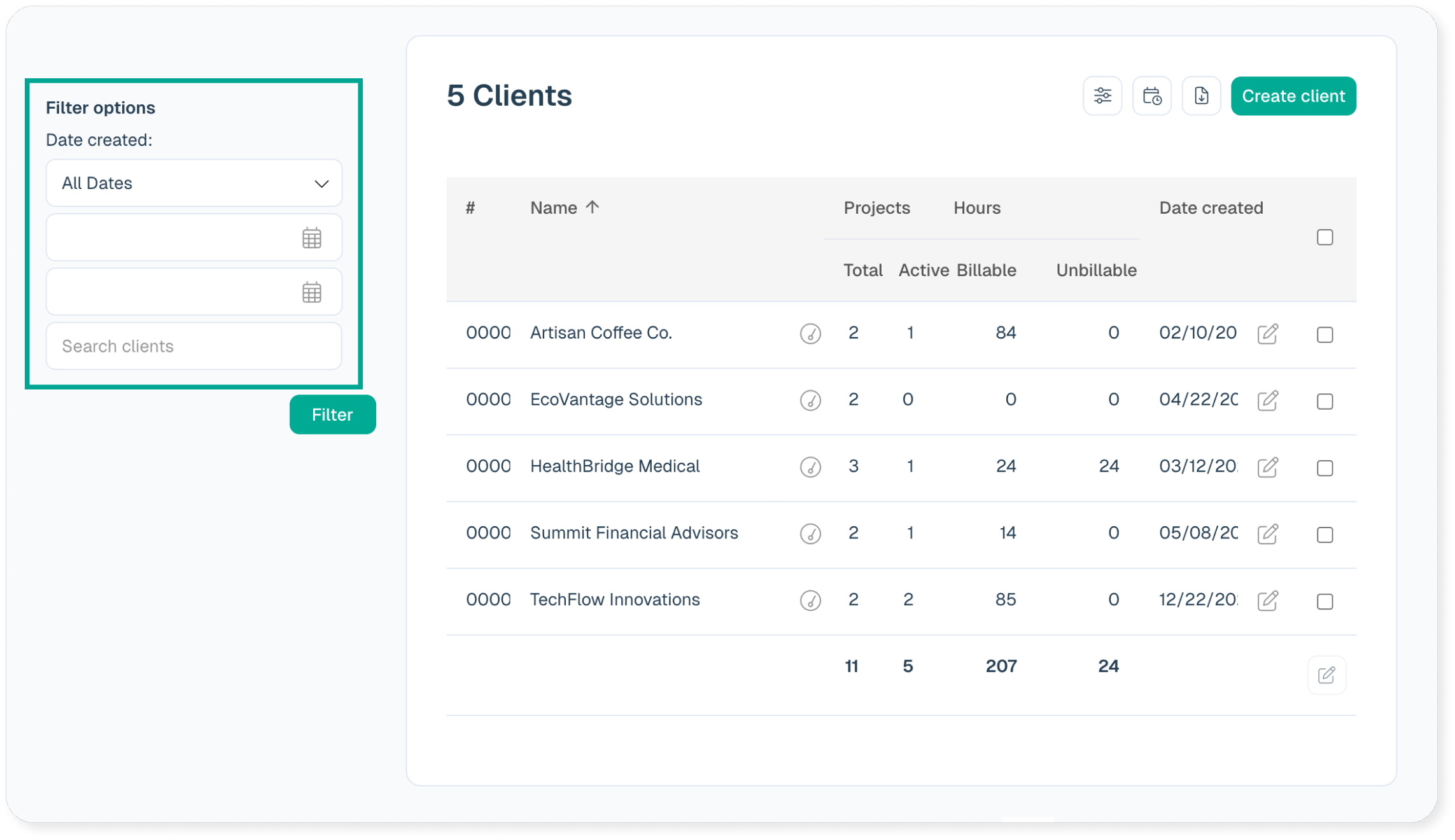
Task: Open calendar picker for first date field
Action: (x=311, y=238)
